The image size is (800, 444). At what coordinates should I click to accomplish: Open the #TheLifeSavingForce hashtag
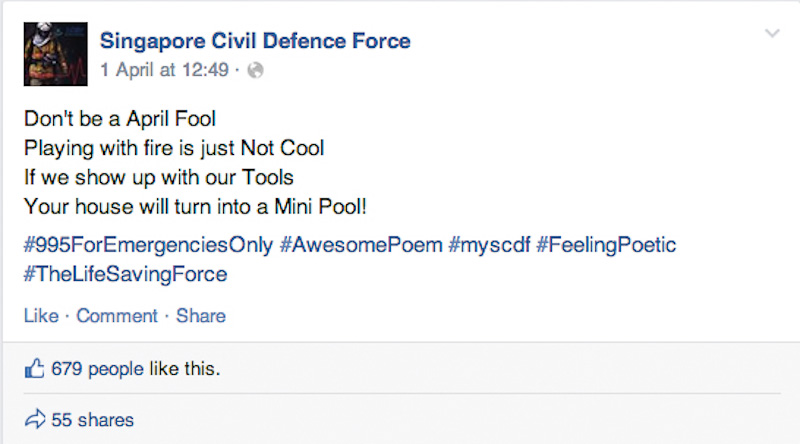pos(126,274)
